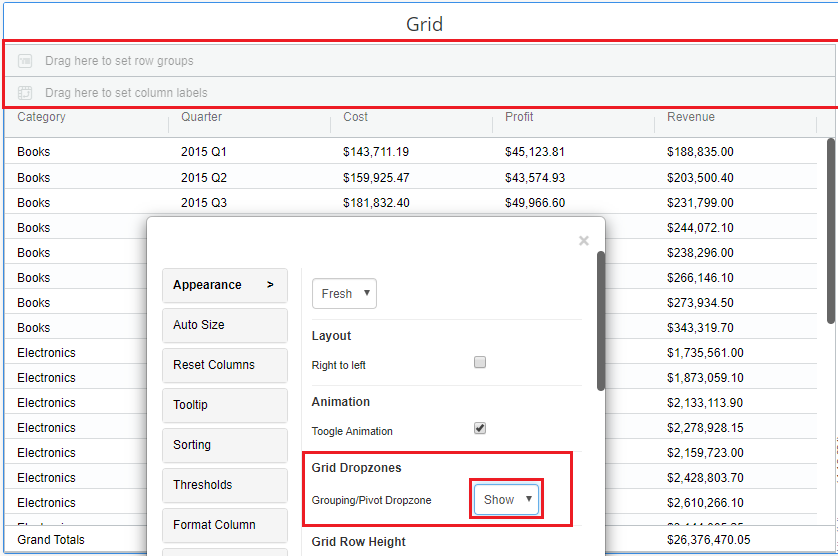Screen dimensions: 838x556
Task: Click the Category column header
Action: 42,117
